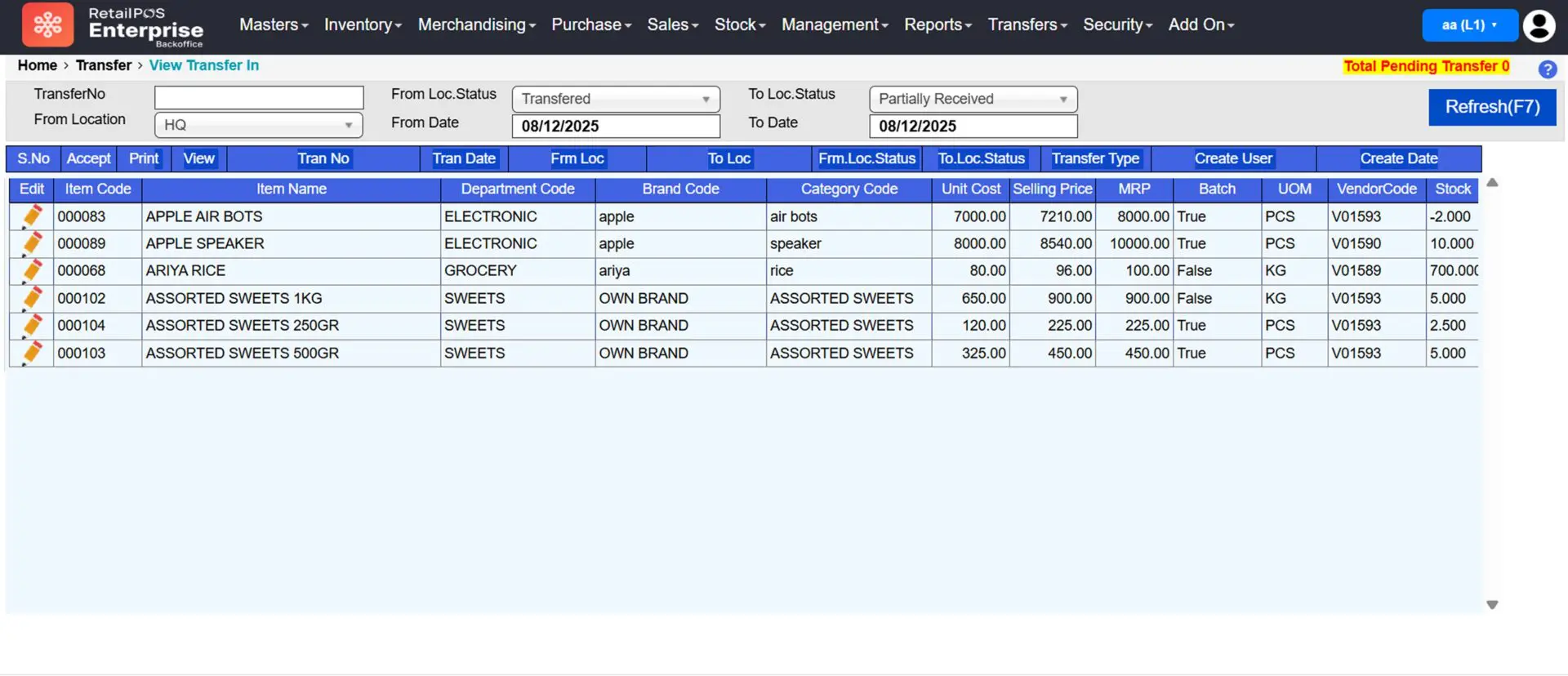Click the View column header

coord(198,158)
